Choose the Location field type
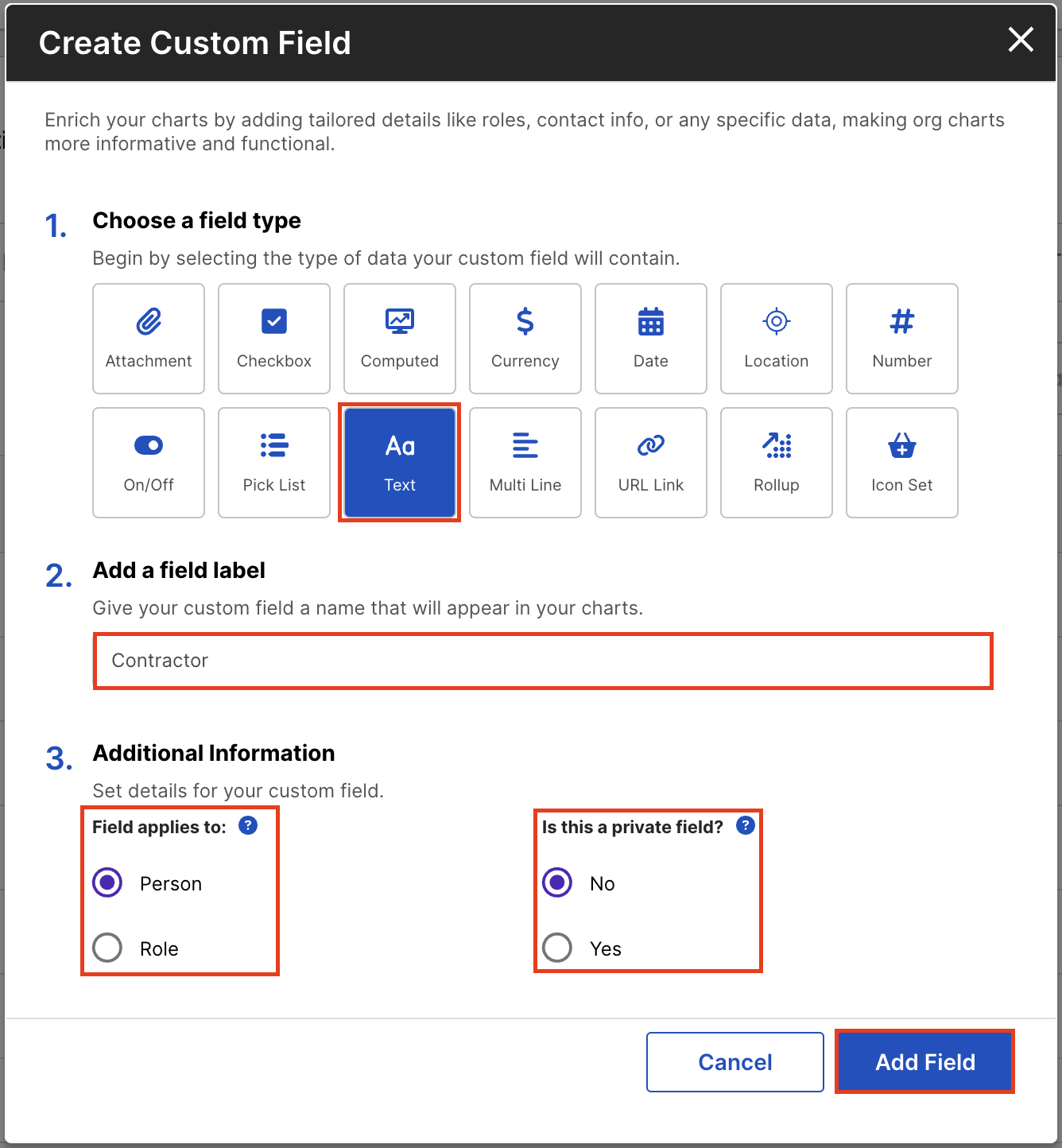1062x1148 pixels. [x=776, y=338]
